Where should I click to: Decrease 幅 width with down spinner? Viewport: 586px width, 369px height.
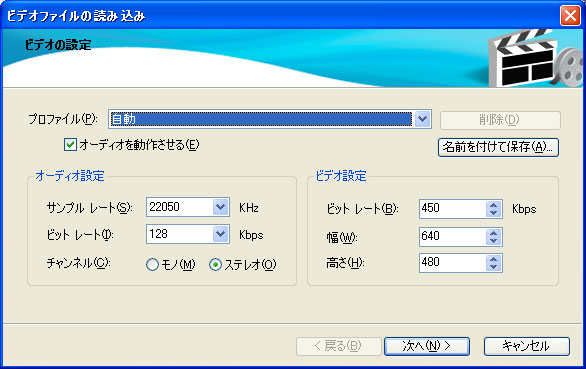coord(494,241)
